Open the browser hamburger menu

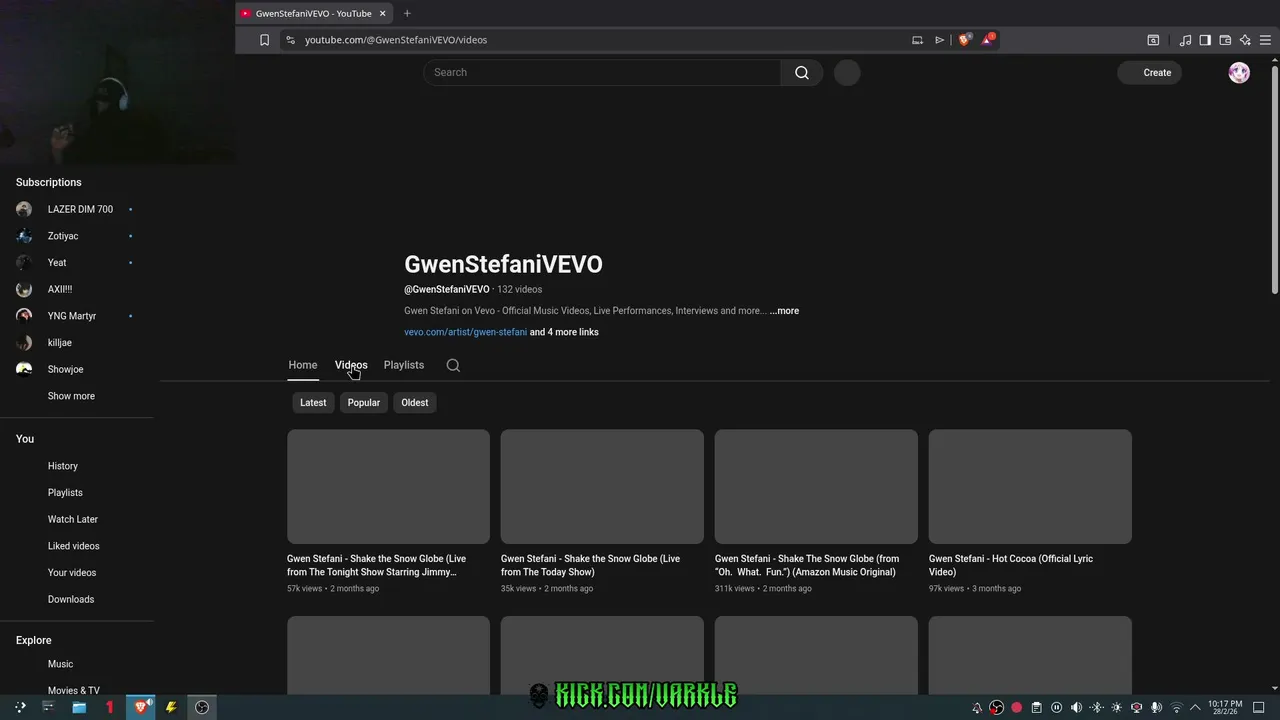tap(1266, 40)
